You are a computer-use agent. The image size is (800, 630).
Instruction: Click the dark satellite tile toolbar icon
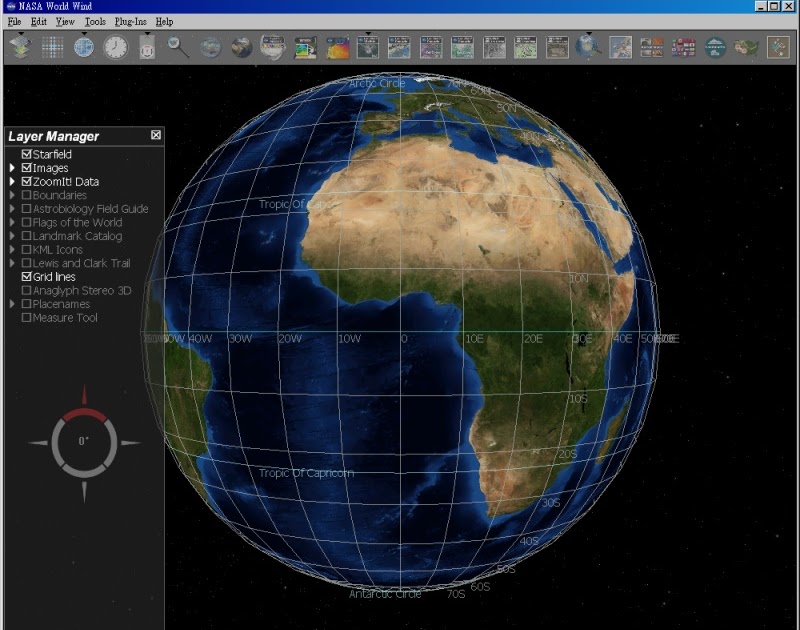(368, 47)
